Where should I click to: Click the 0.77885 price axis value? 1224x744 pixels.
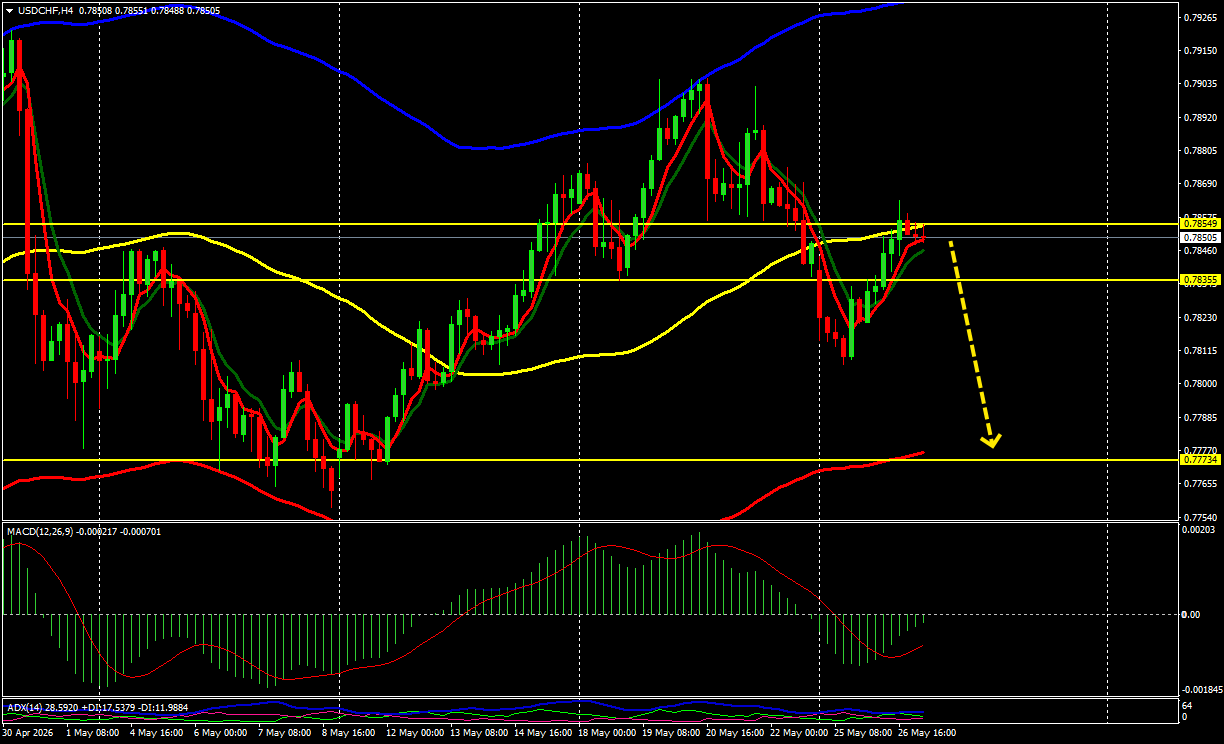point(1200,417)
